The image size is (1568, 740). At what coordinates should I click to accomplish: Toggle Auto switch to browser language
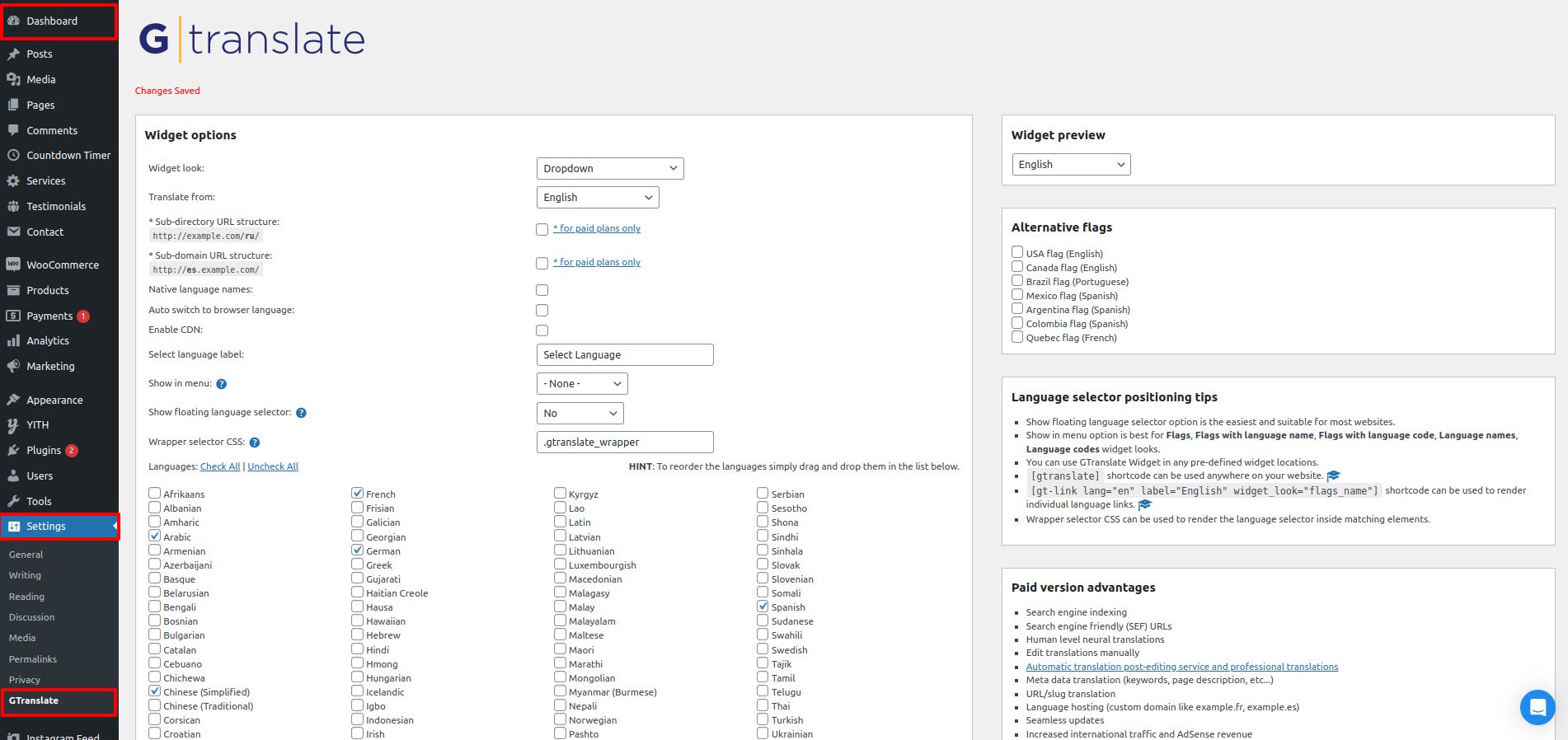tap(542, 311)
